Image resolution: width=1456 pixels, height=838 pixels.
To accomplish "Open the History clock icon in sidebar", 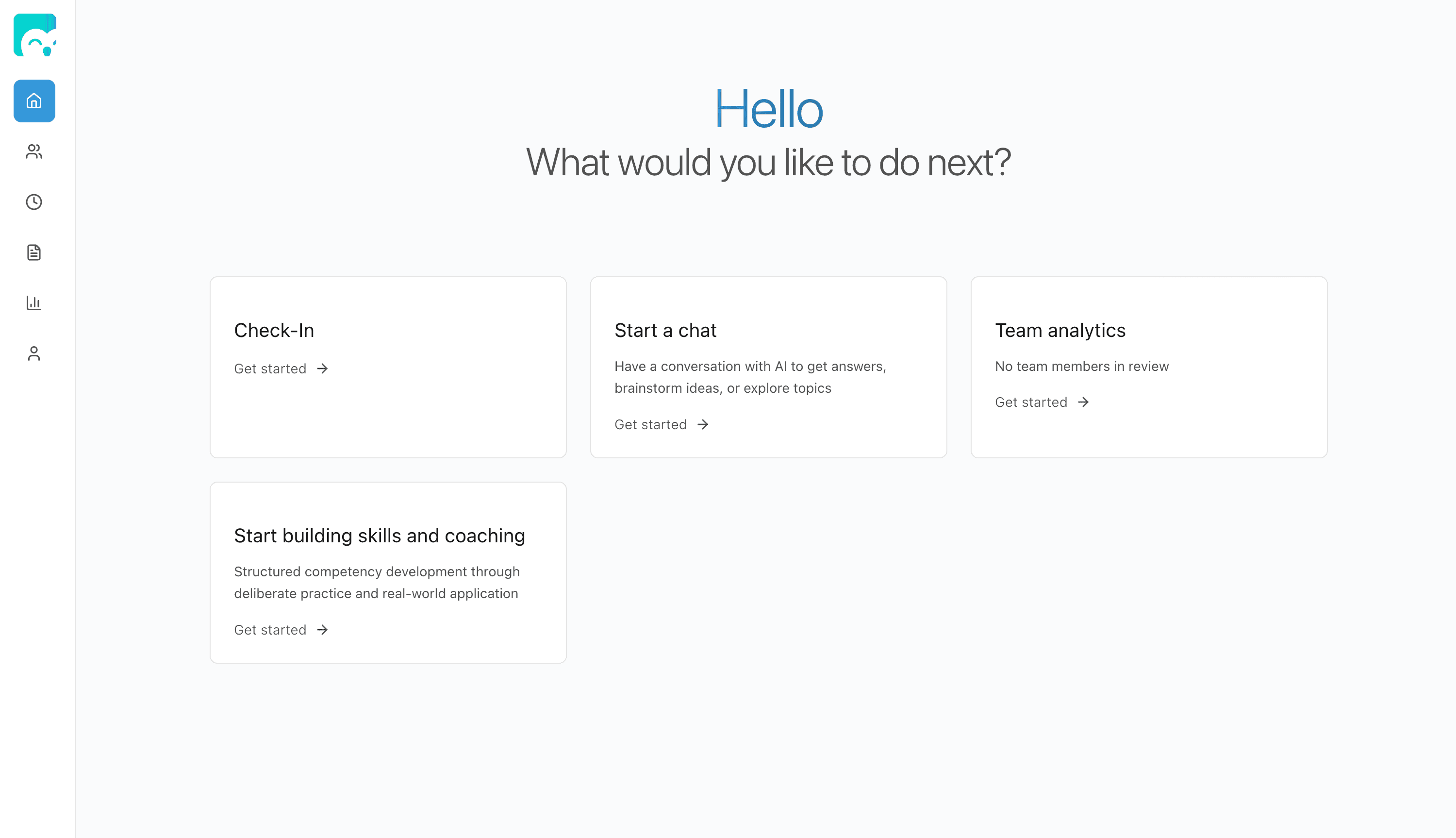I will [x=34, y=202].
